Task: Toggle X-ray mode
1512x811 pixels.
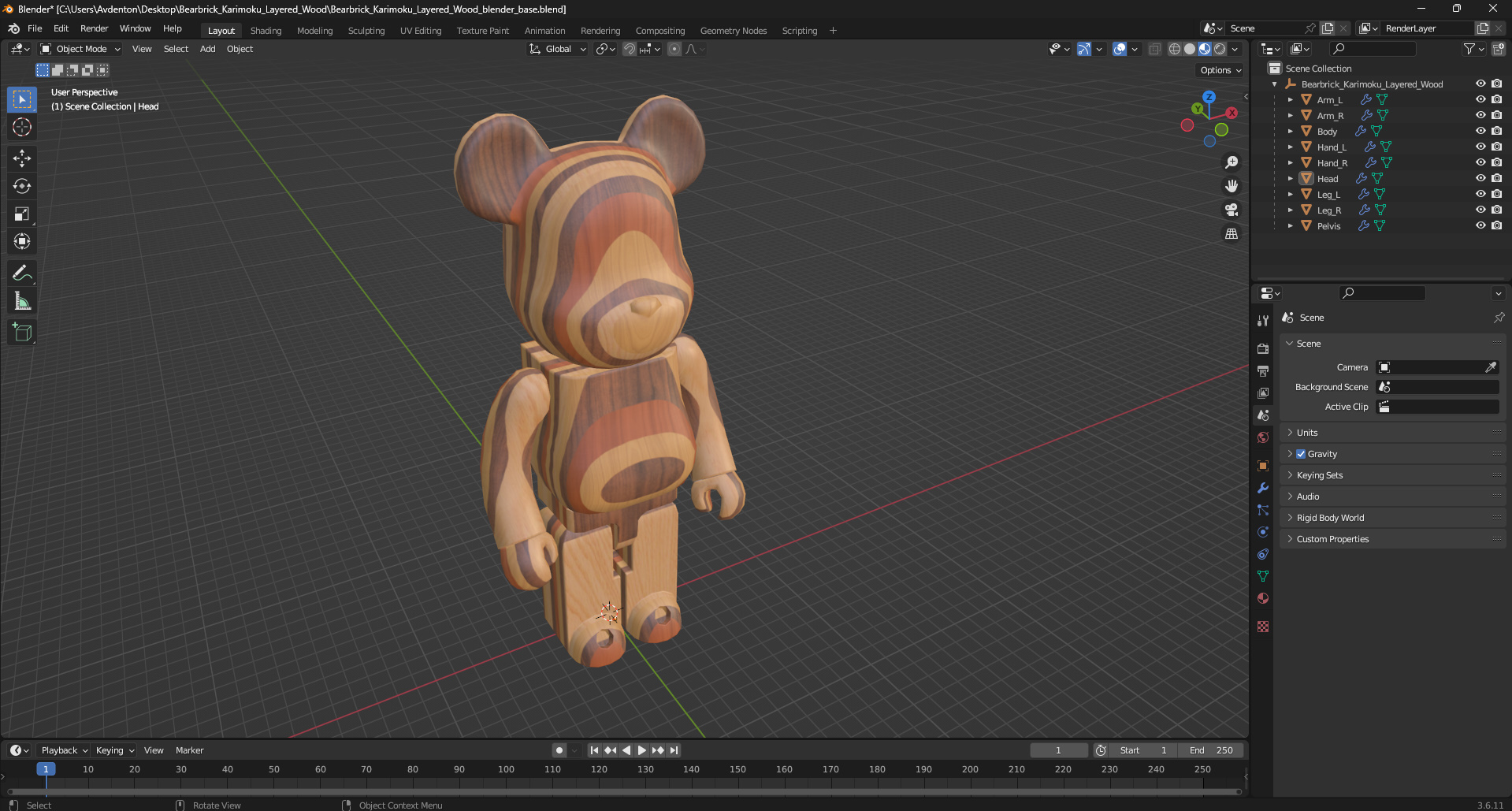Action: (x=1154, y=49)
